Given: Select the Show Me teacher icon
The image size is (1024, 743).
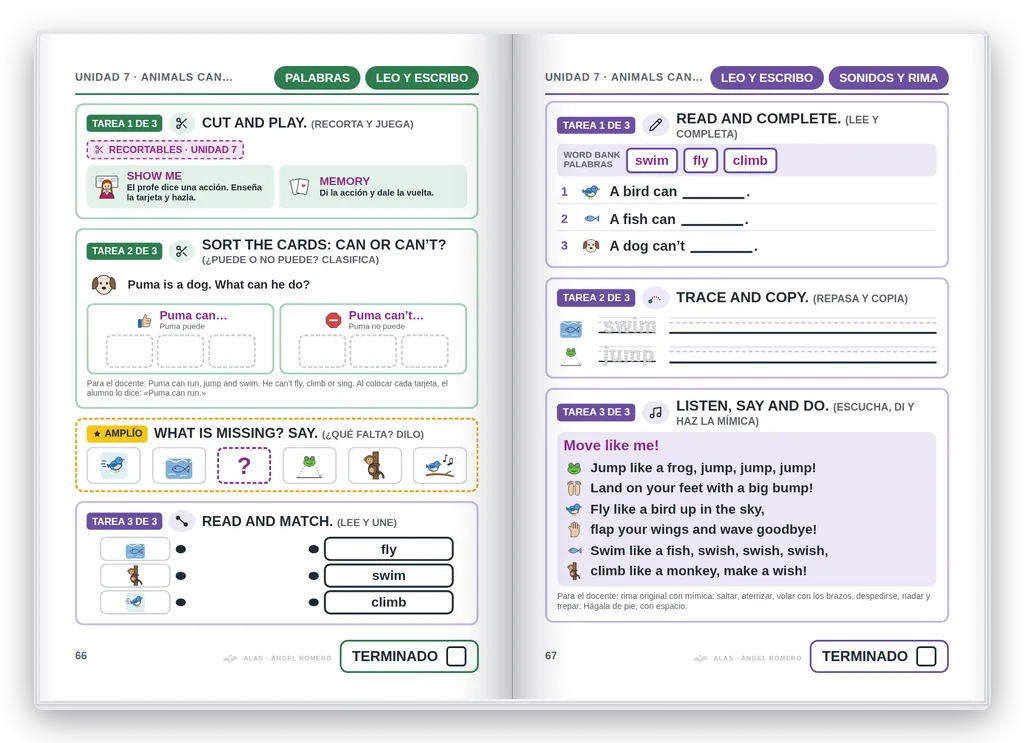Looking at the screenshot, I should 106,187.
